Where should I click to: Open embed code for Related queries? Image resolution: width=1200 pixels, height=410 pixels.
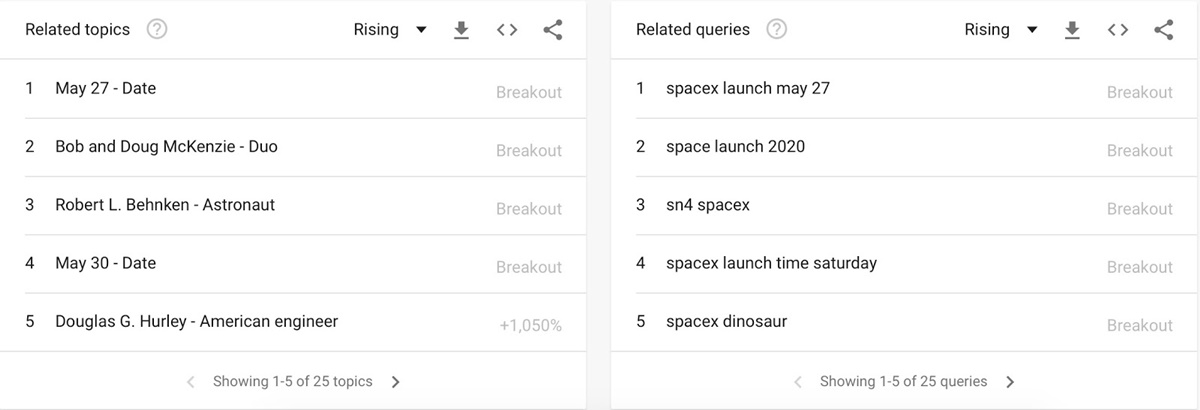pyautogui.click(x=1118, y=30)
